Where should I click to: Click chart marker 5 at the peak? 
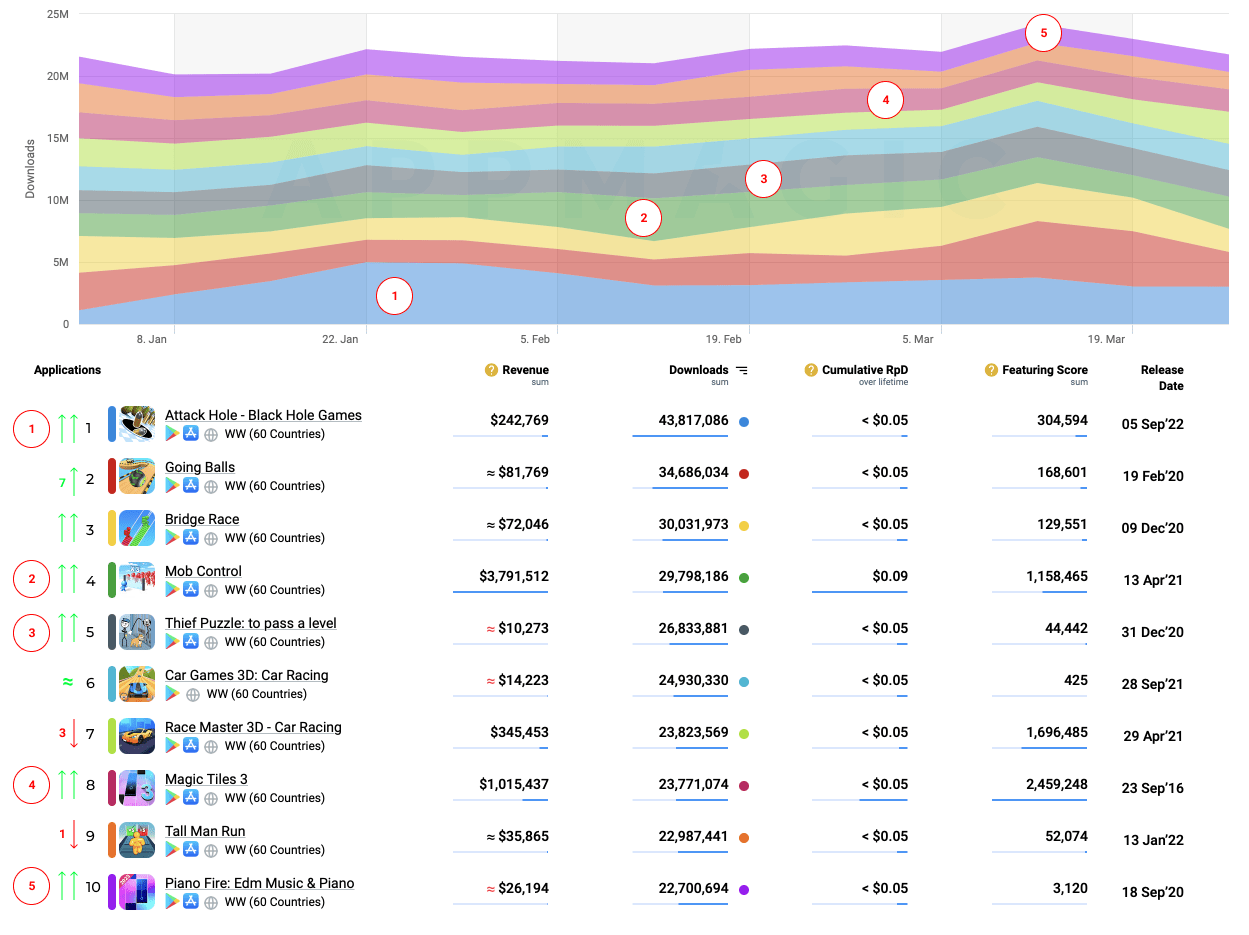1043,33
